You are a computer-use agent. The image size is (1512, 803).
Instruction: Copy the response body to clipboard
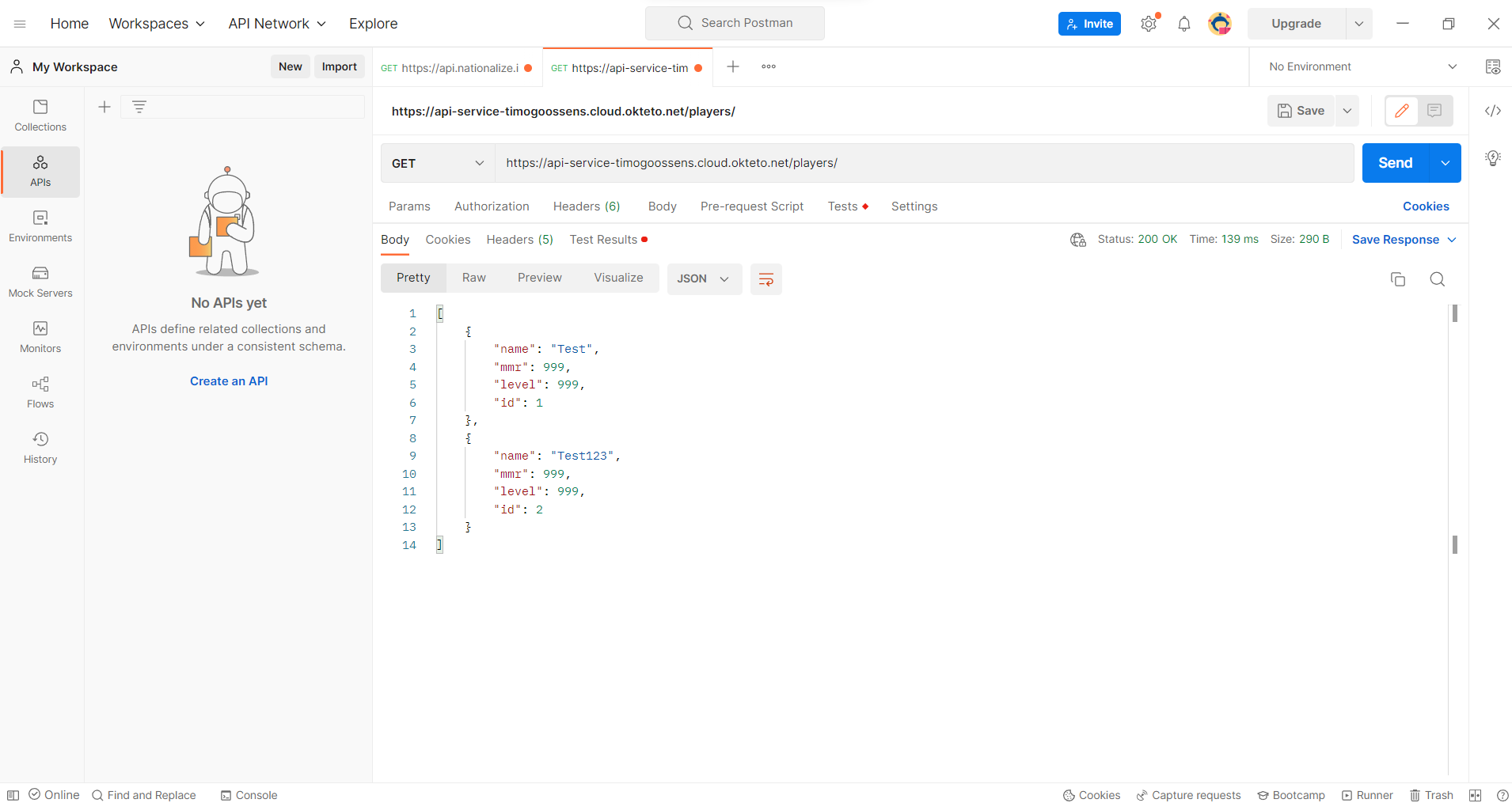point(1398,279)
